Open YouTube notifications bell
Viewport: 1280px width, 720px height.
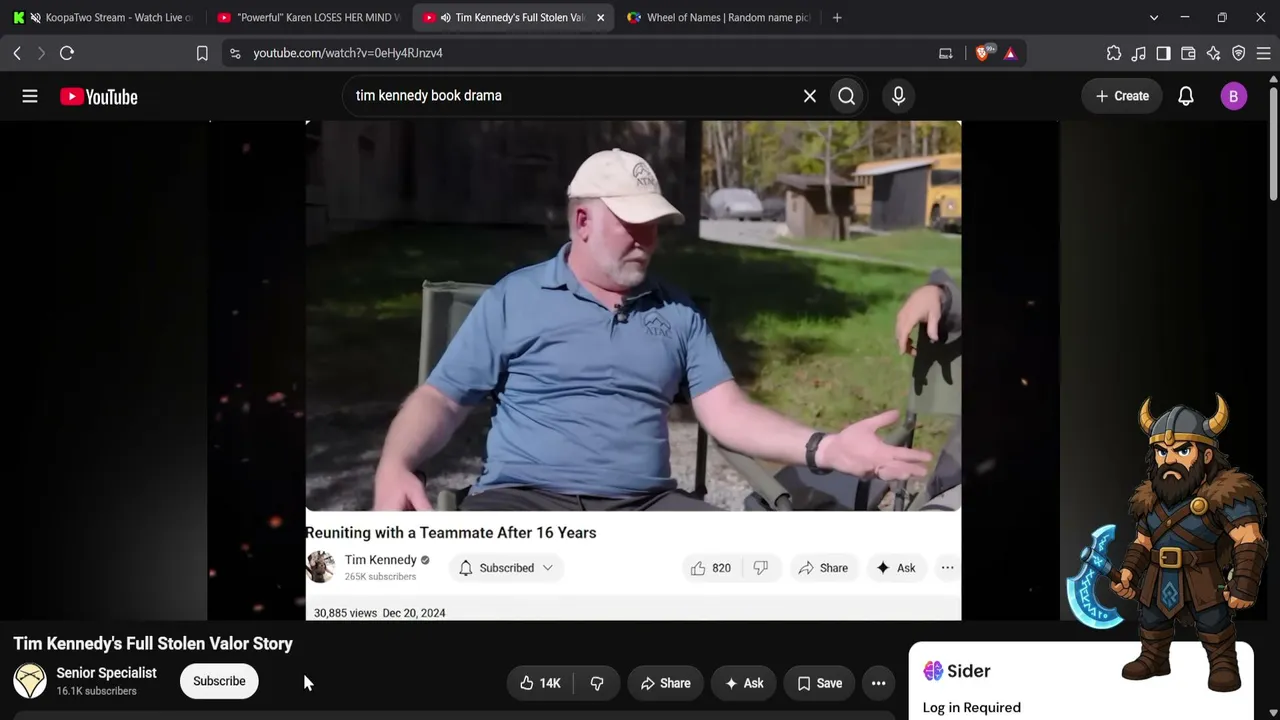click(x=1186, y=96)
